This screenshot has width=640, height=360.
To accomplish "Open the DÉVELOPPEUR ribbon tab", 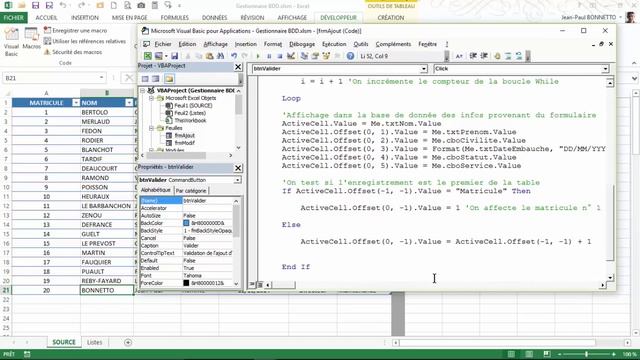I will tap(338, 18).
